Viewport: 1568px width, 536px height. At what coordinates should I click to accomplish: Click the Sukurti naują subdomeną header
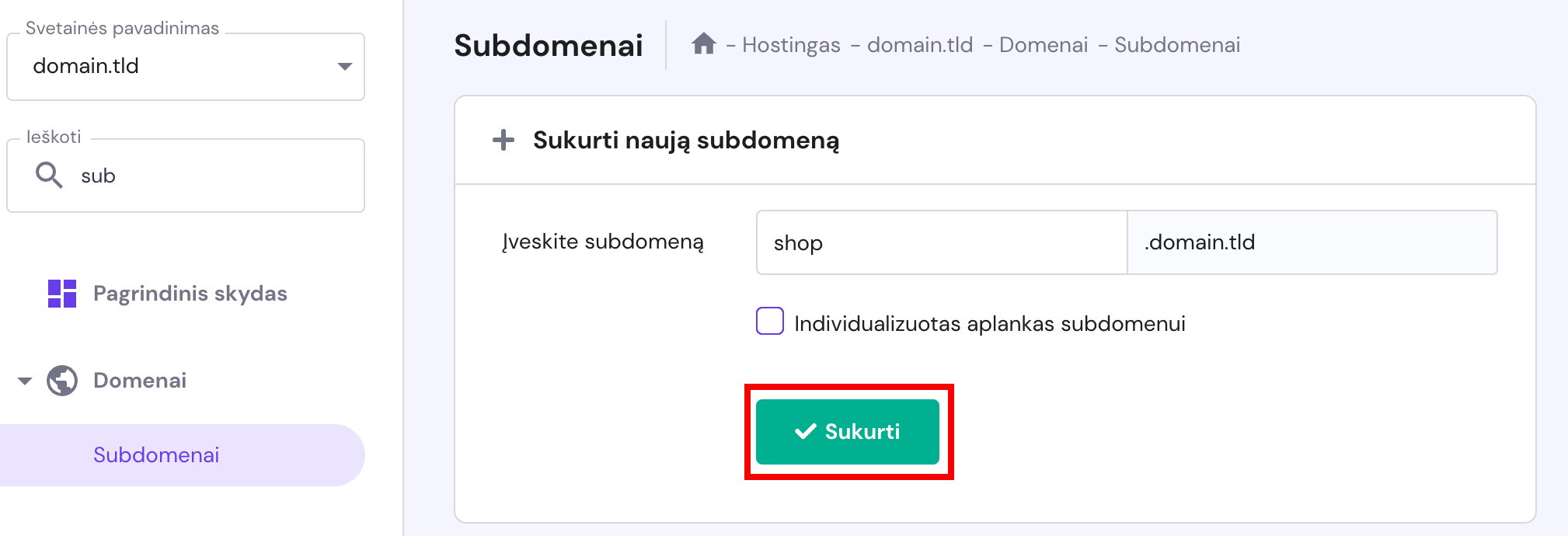[x=685, y=141]
